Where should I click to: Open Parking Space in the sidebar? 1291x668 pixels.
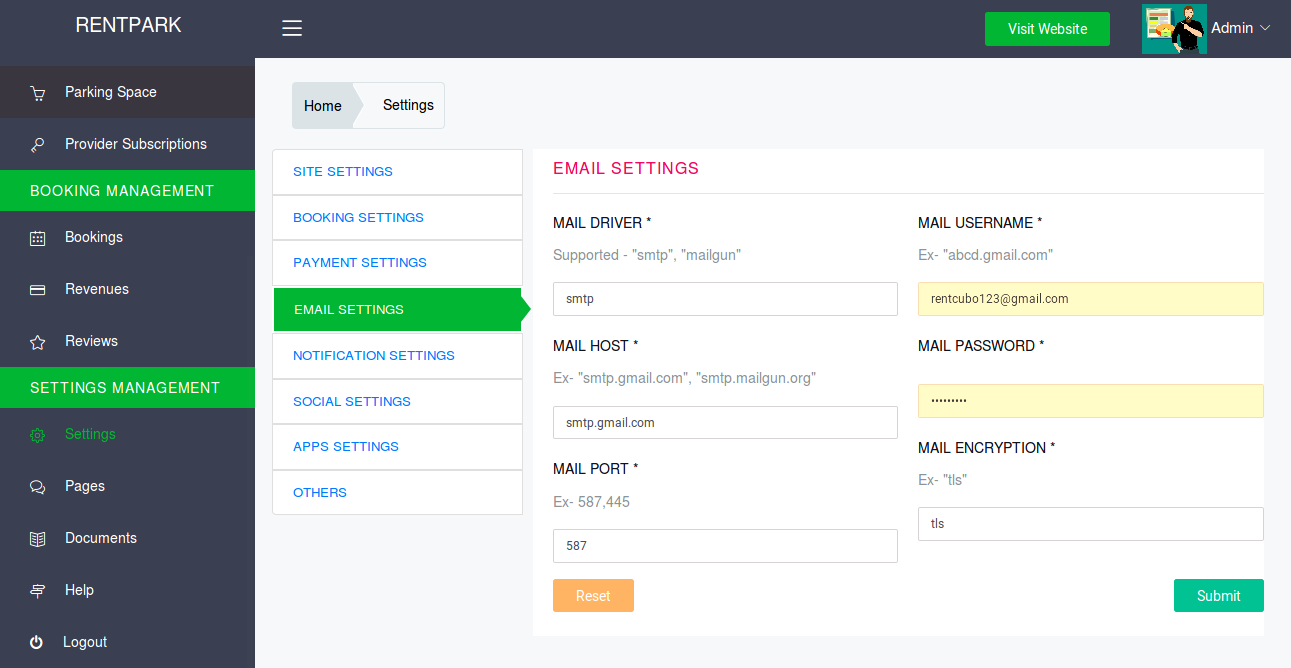127,92
